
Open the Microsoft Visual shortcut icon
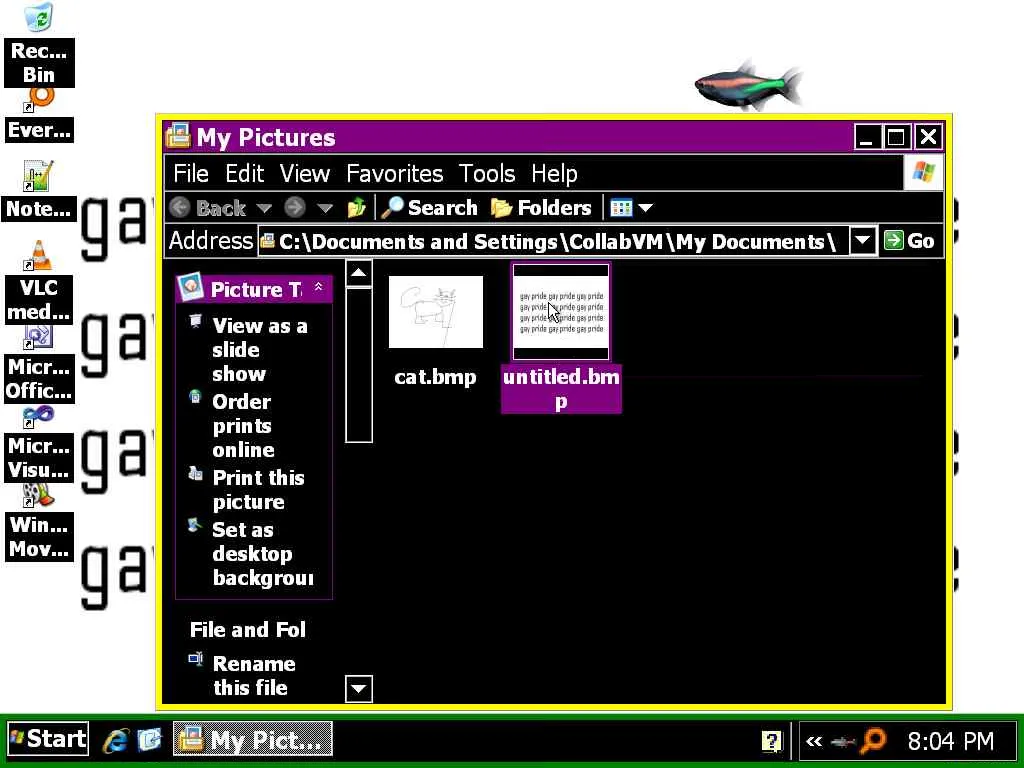pyautogui.click(x=39, y=444)
